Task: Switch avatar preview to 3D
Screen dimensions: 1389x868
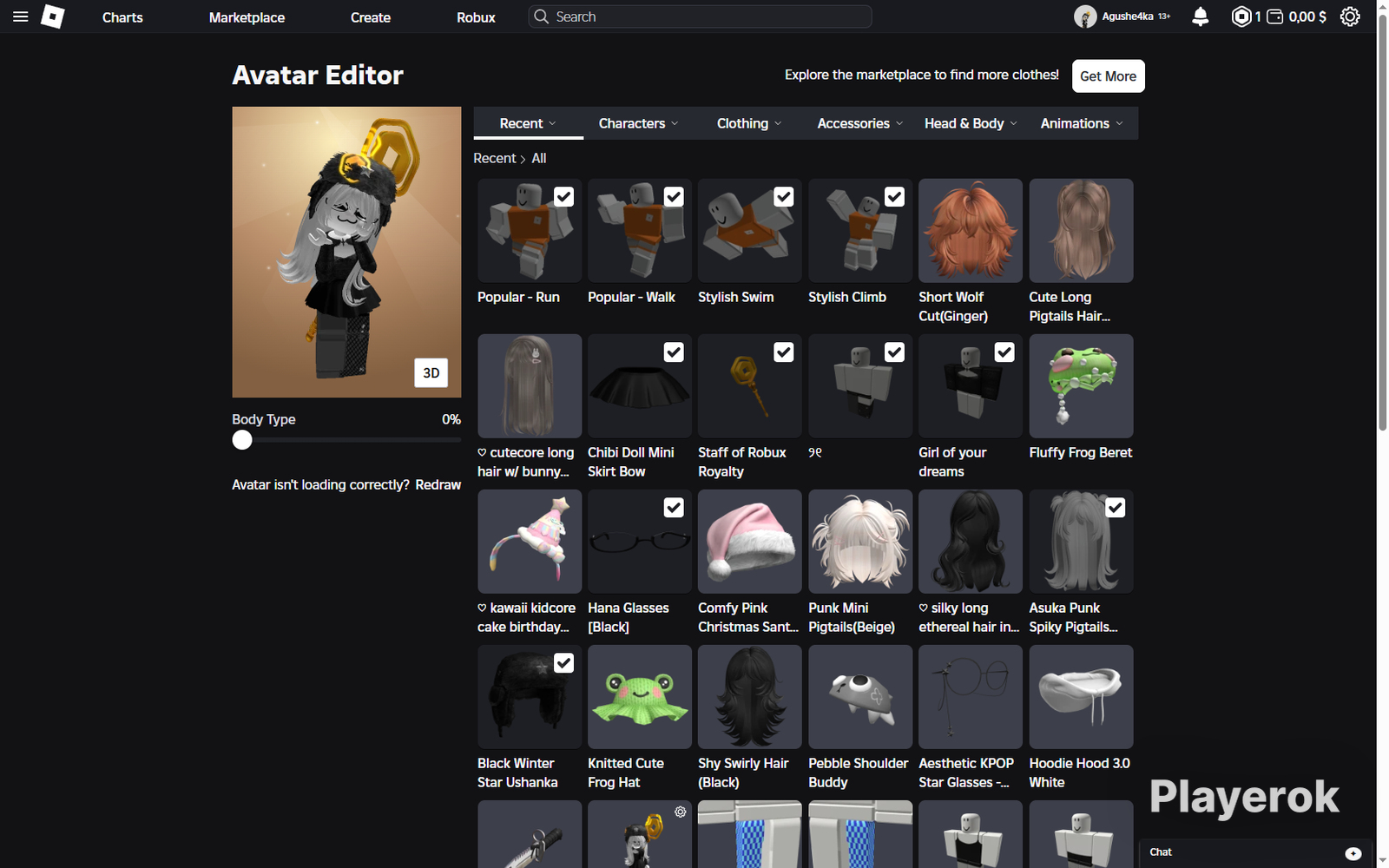Action: 431,373
